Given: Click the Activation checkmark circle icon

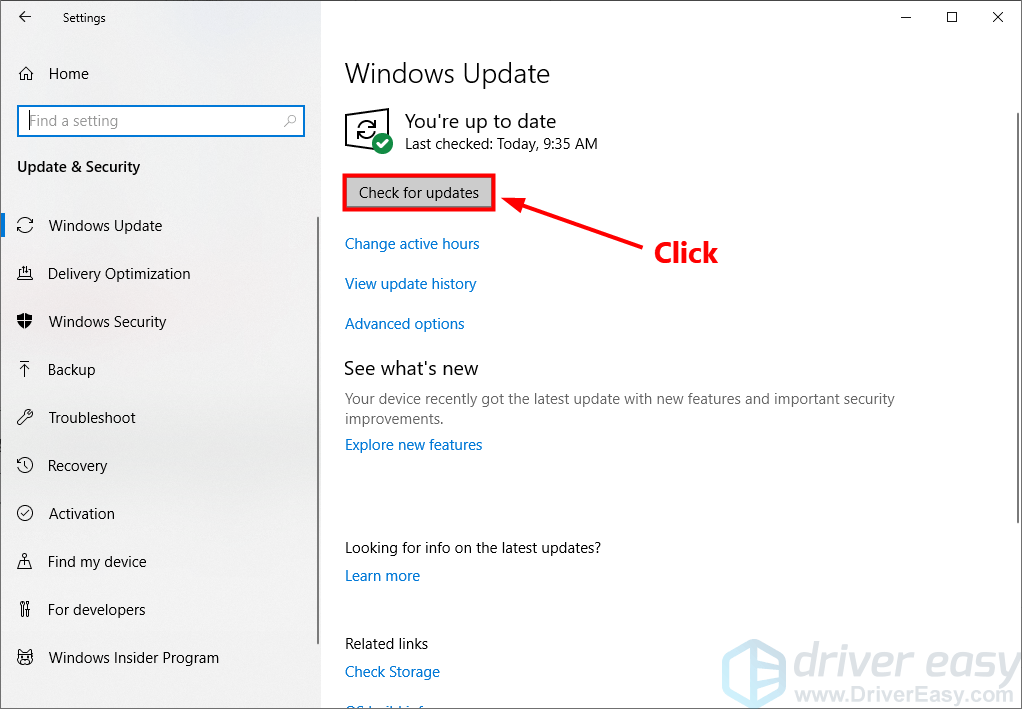Looking at the screenshot, I should [25, 514].
